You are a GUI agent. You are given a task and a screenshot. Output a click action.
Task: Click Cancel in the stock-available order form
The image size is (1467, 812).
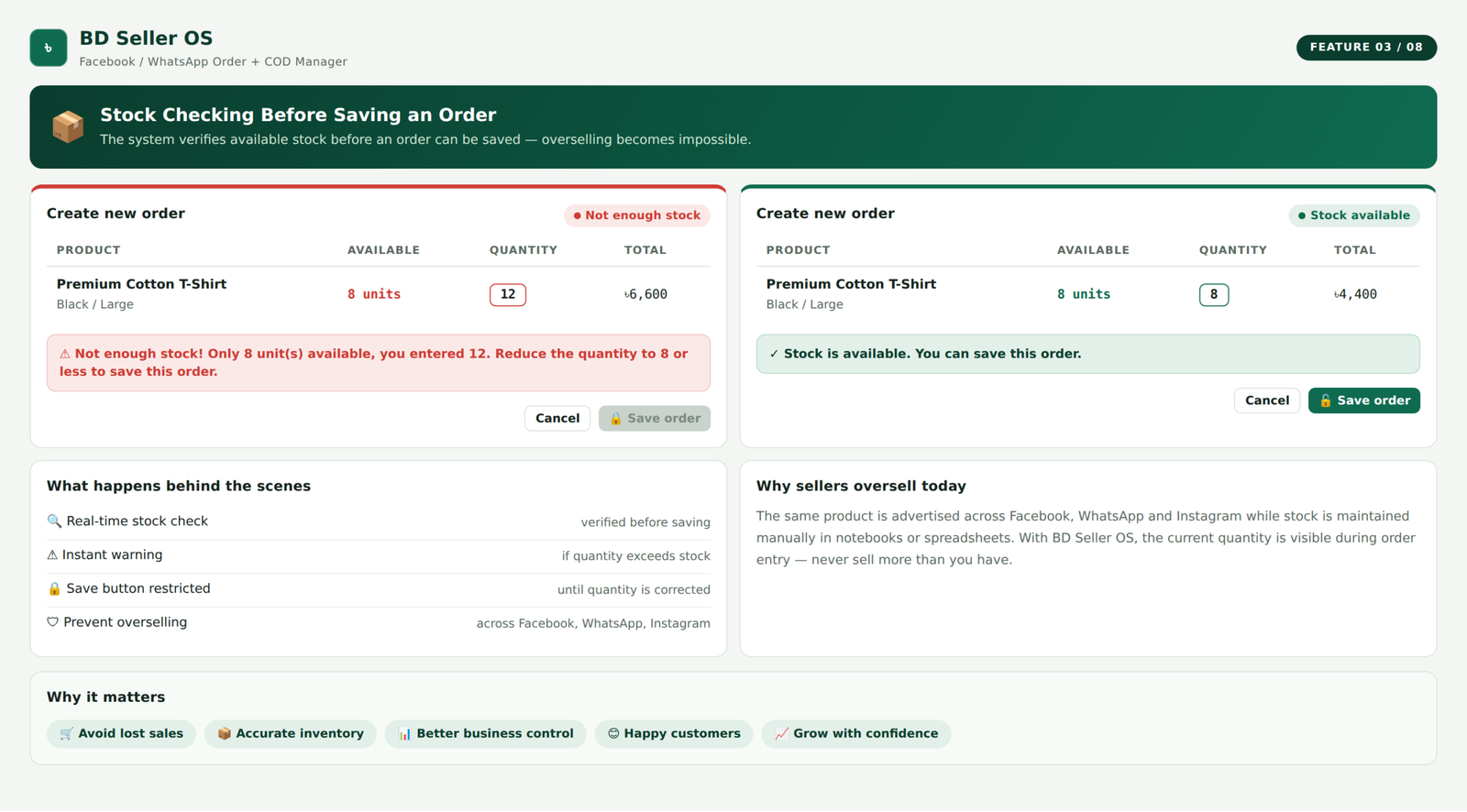(x=1267, y=401)
